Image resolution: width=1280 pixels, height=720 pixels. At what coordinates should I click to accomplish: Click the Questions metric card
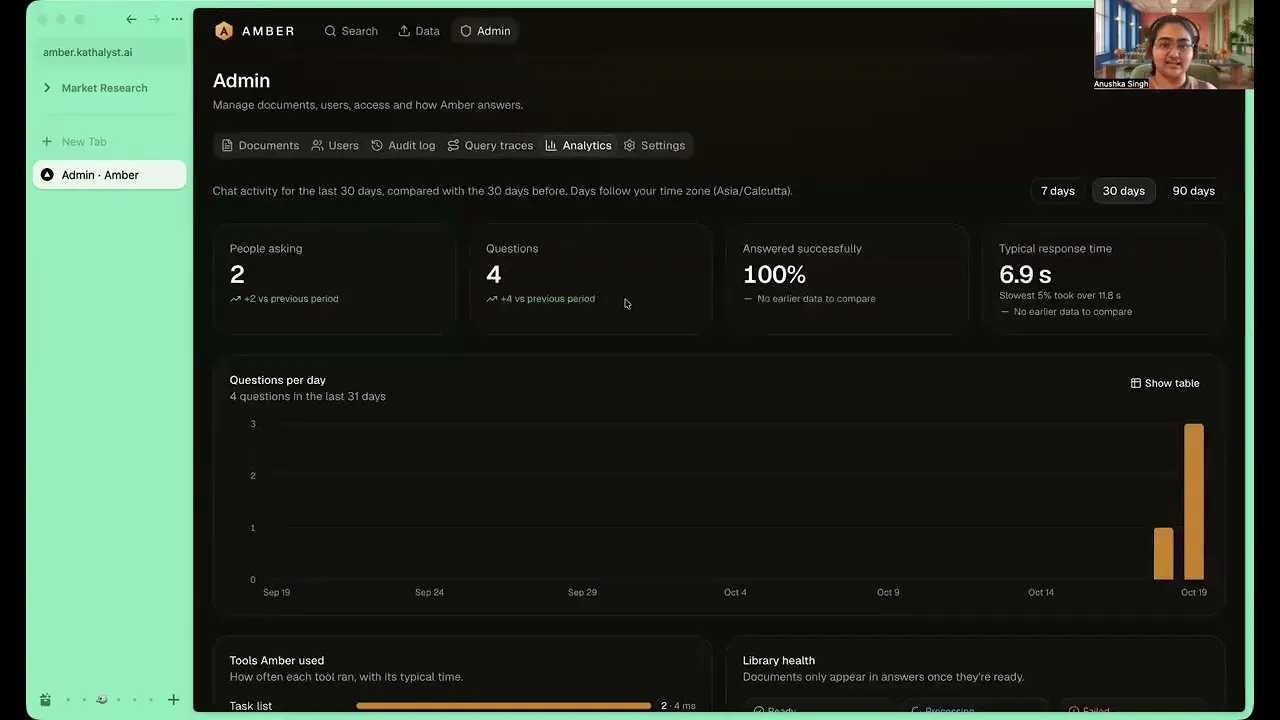tap(590, 279)
